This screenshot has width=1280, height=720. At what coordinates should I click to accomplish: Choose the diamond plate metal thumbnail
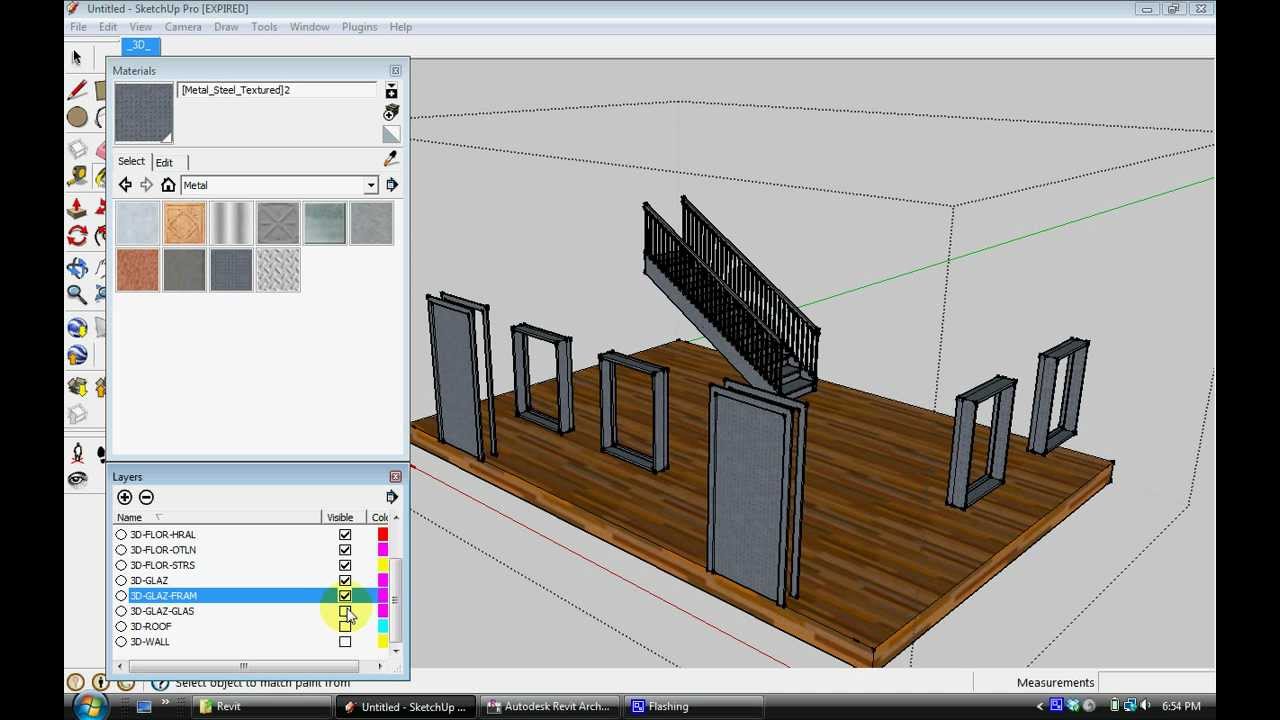278,270
